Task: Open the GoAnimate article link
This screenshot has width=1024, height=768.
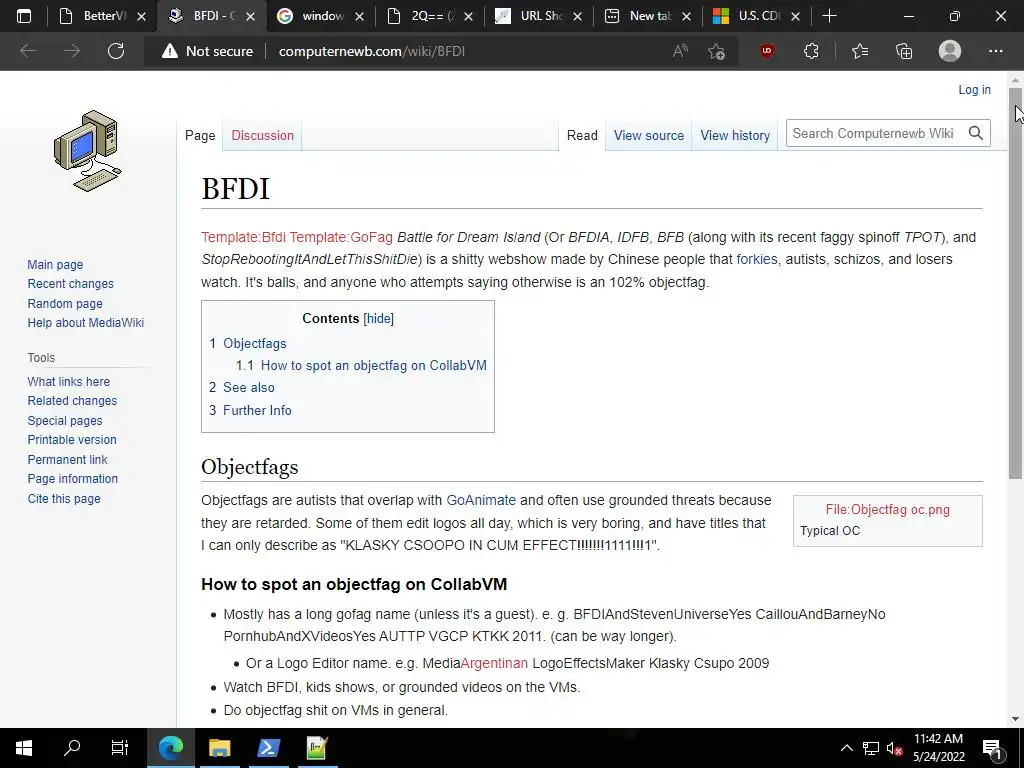Action: point(481,500)
